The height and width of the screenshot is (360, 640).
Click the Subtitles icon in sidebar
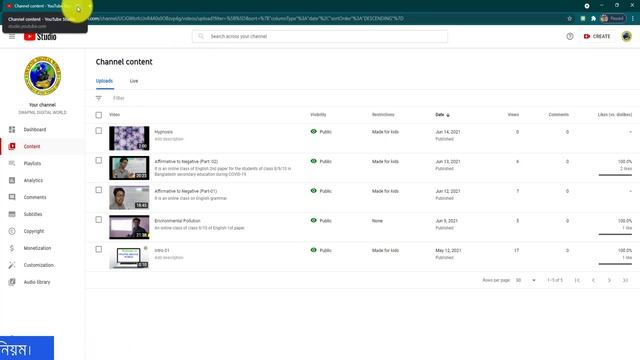tap(12, 214)
